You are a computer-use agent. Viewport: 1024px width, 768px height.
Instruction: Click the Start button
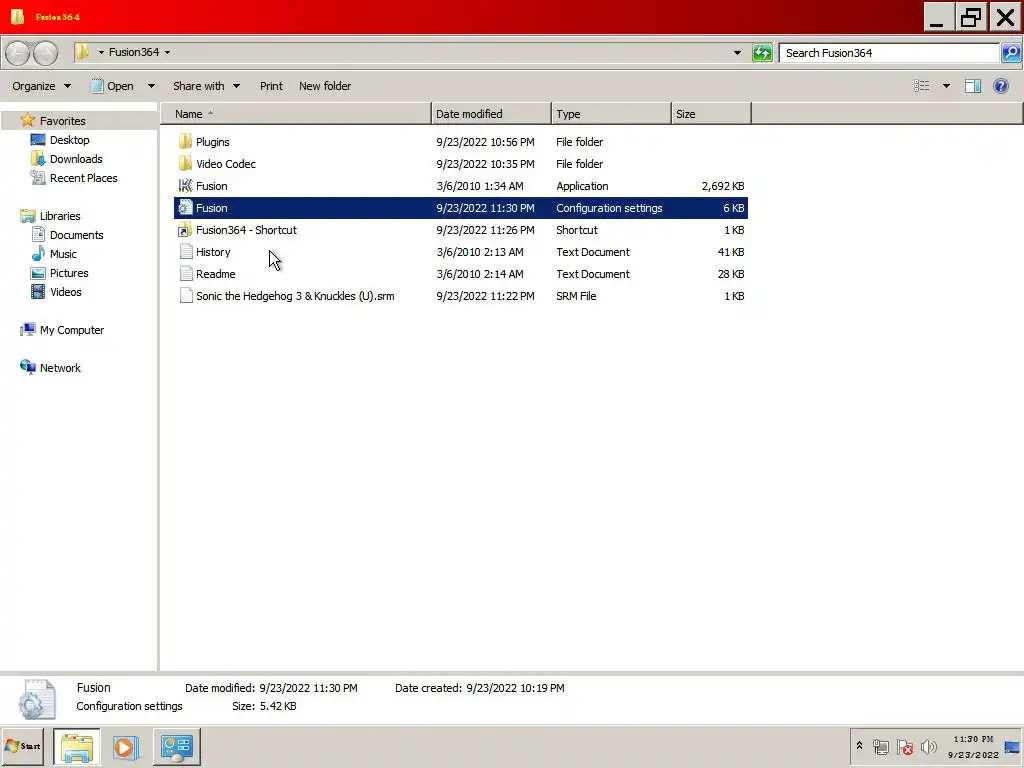tap(22, 746)
